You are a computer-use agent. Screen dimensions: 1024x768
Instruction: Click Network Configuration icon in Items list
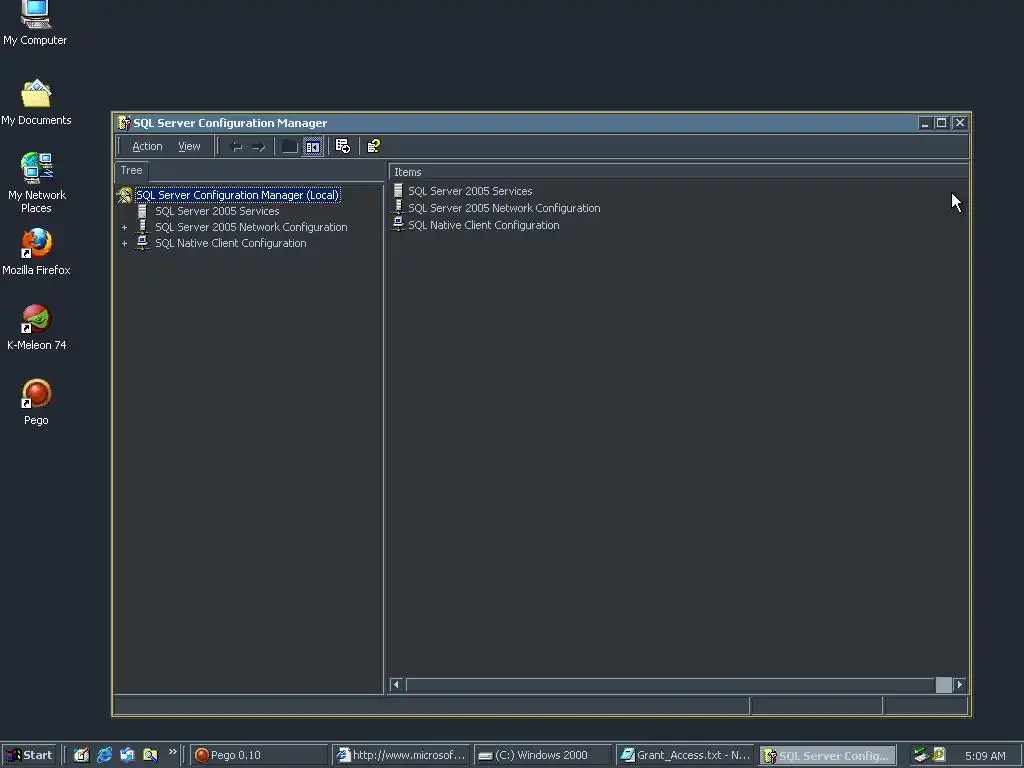(x=398, y=208)
